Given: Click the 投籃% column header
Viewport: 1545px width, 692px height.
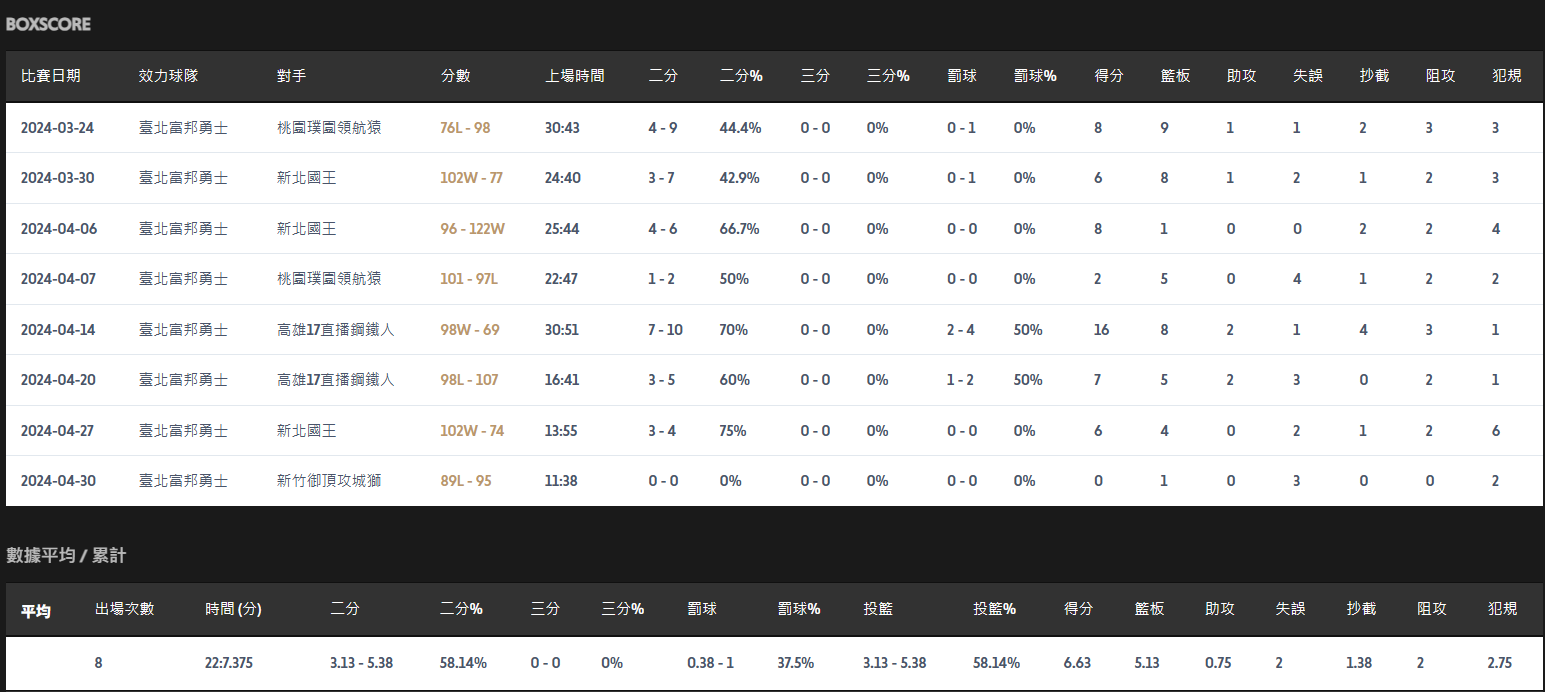Looking at the screenshot, I should [994, 609].
